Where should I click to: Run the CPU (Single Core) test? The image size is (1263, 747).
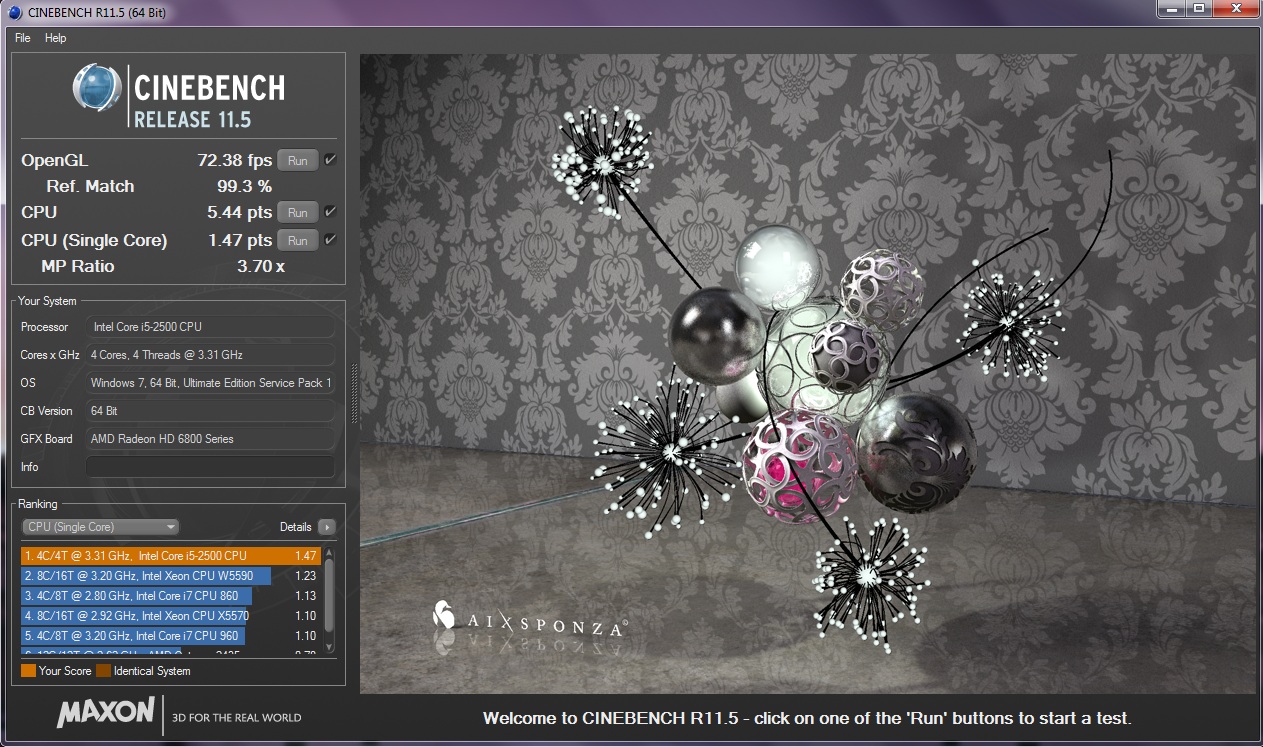pyautogui.click(x=298, y=240)
